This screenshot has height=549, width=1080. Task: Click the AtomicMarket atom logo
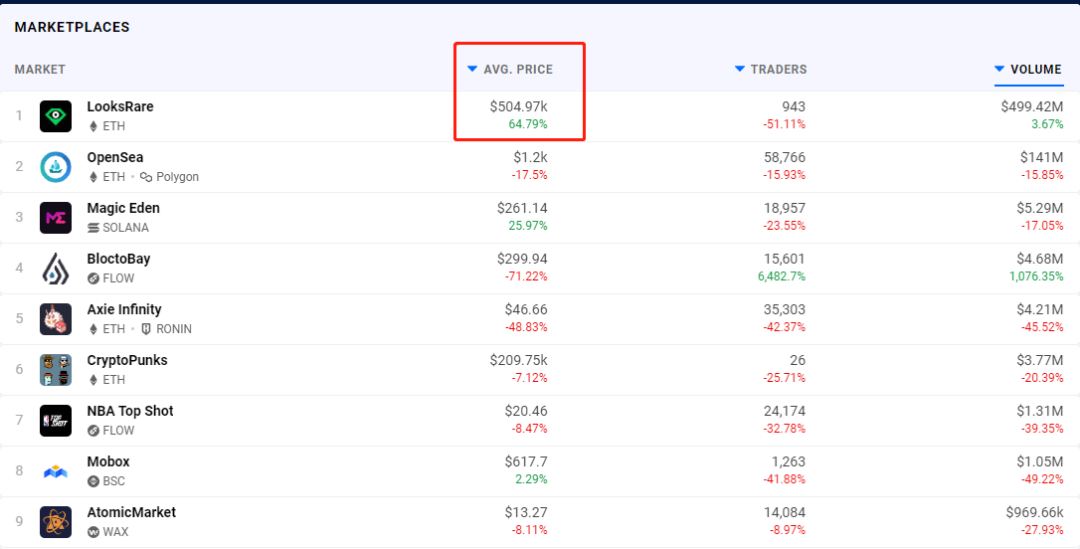pos(56,522)
